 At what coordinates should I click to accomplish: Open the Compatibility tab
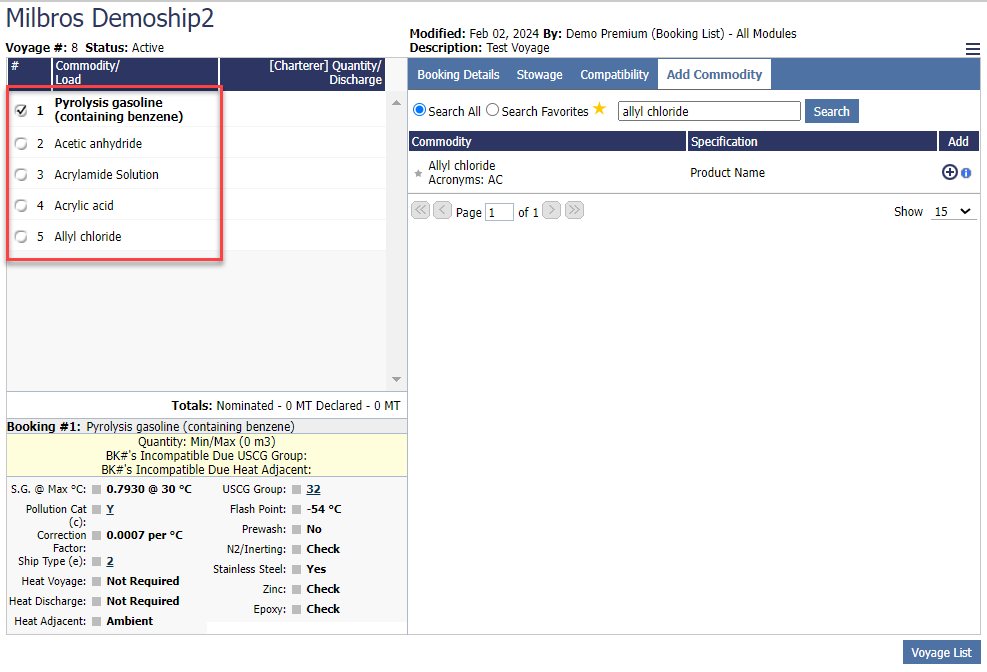[614, 75]
